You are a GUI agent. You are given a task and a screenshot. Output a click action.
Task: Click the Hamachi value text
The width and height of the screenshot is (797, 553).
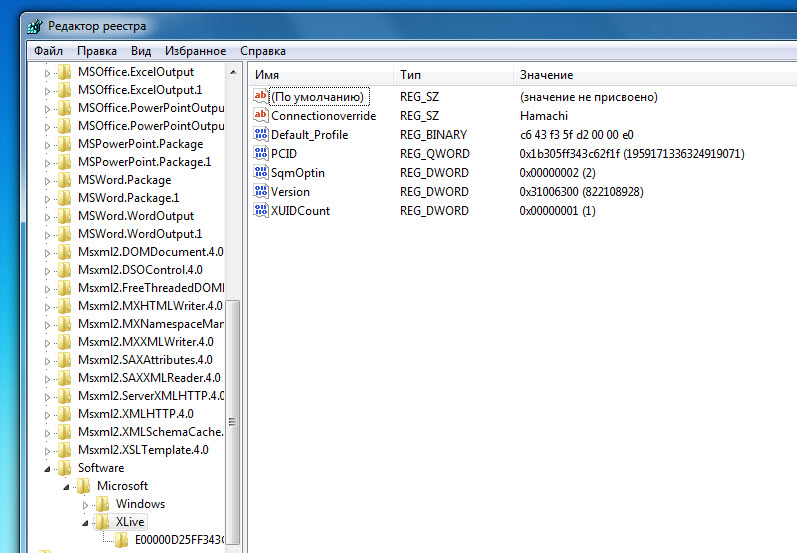543,116
